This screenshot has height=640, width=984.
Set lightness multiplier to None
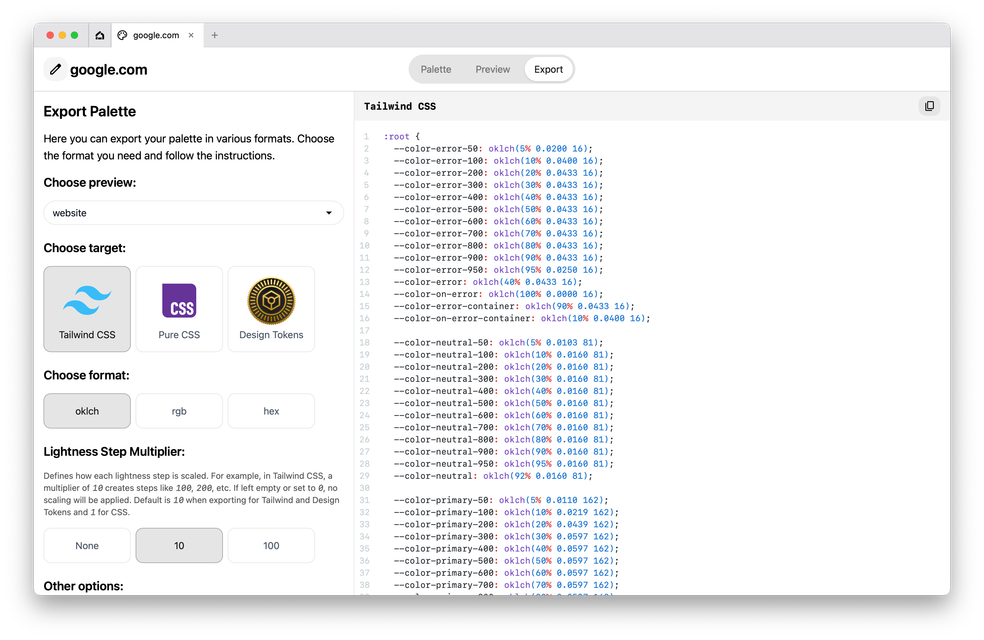click(x=87, y=546)
